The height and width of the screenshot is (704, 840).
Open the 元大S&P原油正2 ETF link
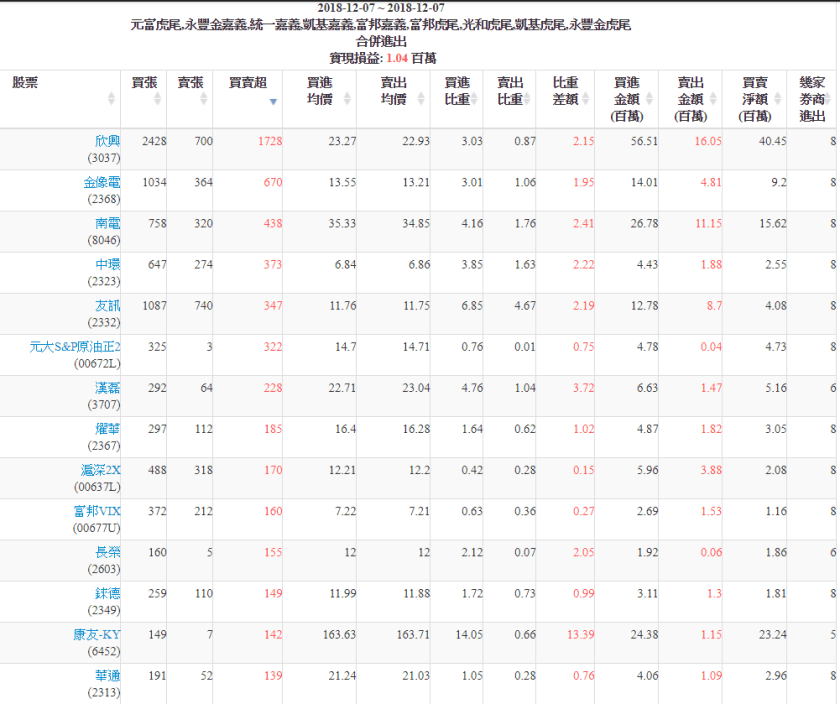pos(76,346)
